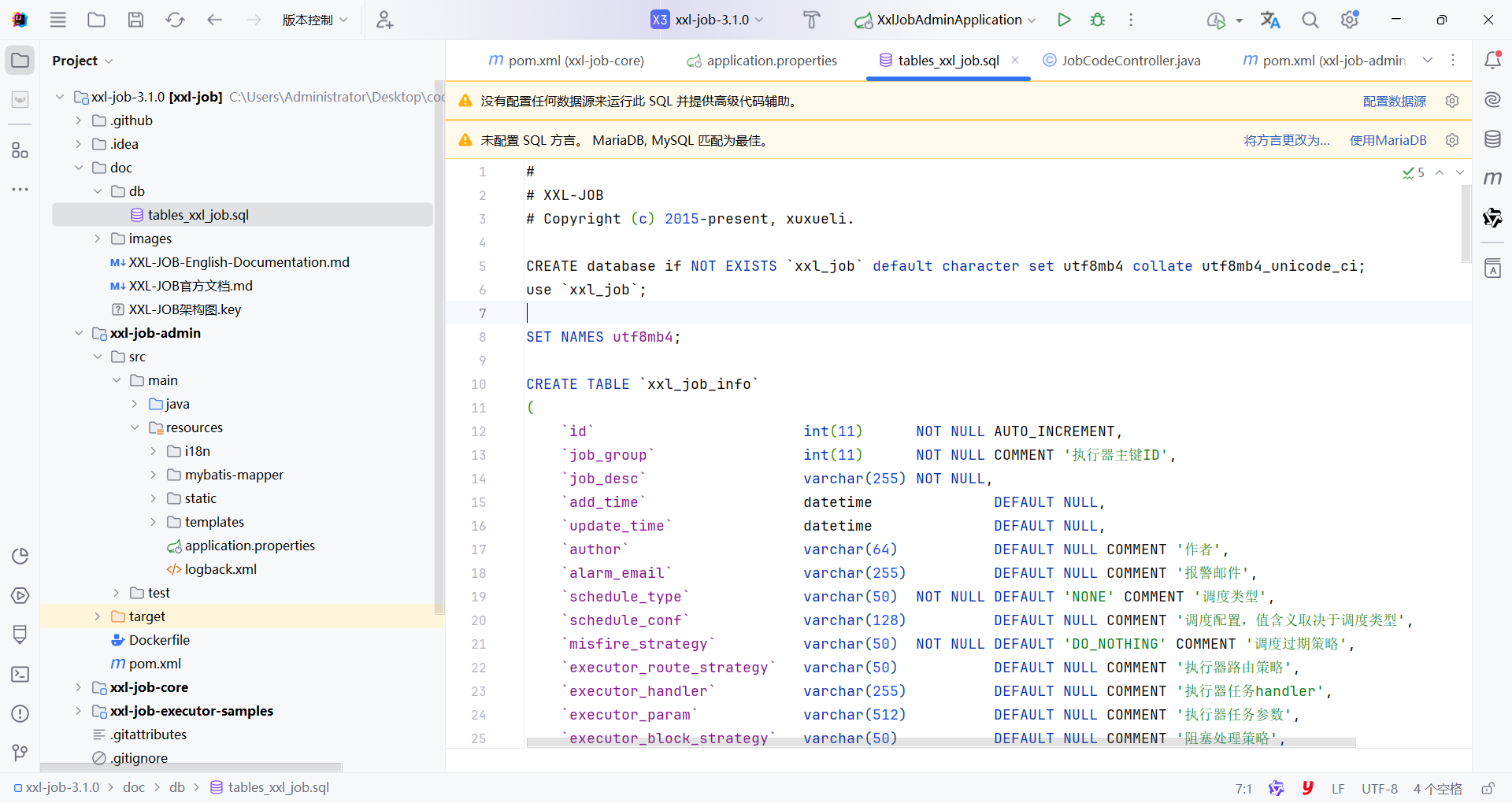
Task: Open the Maven tool window icon
Action: pos(1492,179)
